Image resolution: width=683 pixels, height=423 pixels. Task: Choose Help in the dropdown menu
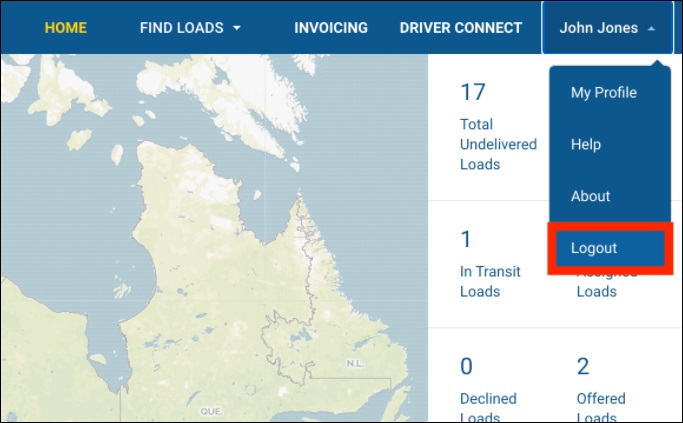586,145
